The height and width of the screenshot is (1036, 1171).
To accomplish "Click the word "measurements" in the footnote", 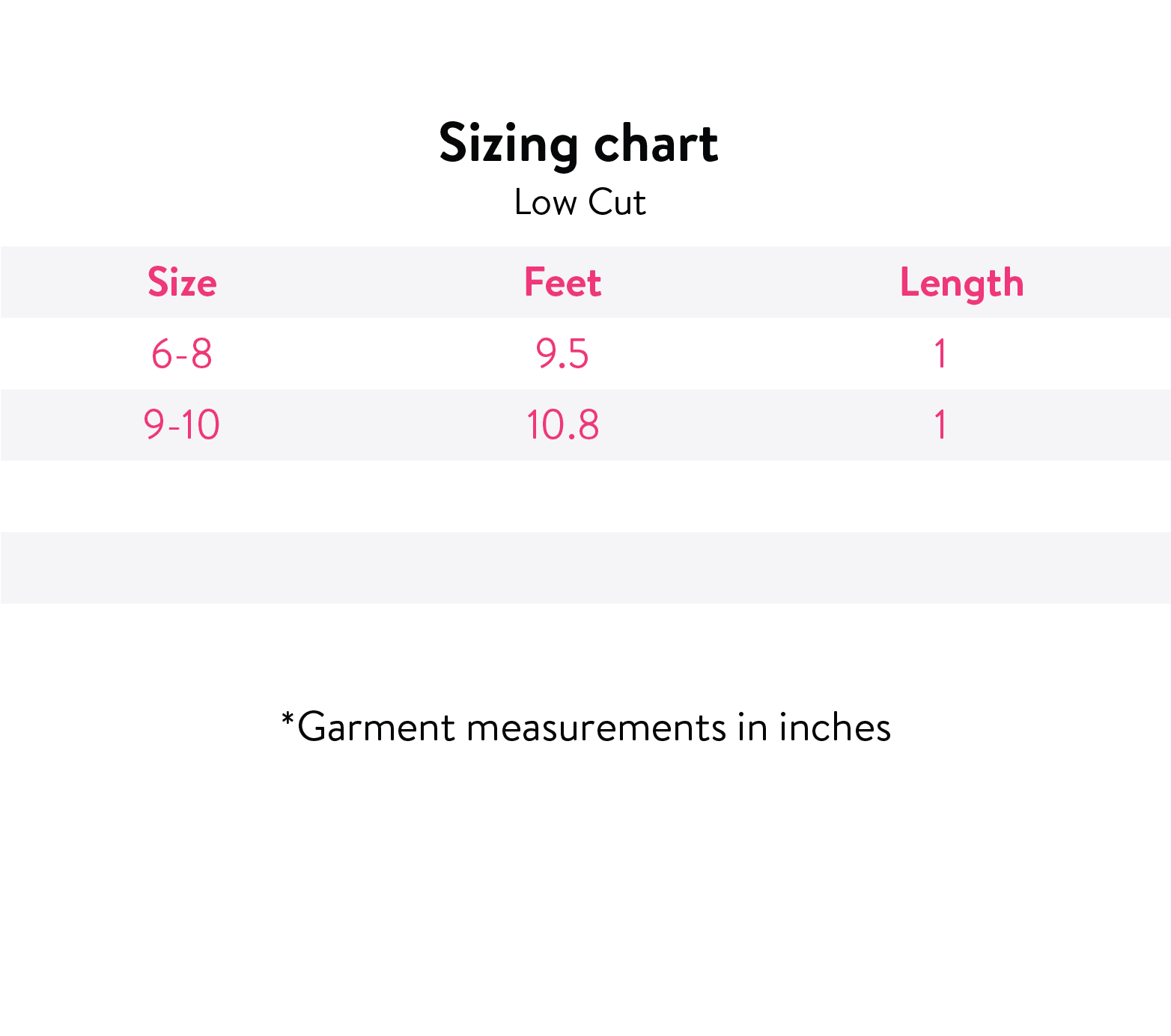I will click(596, 728).
